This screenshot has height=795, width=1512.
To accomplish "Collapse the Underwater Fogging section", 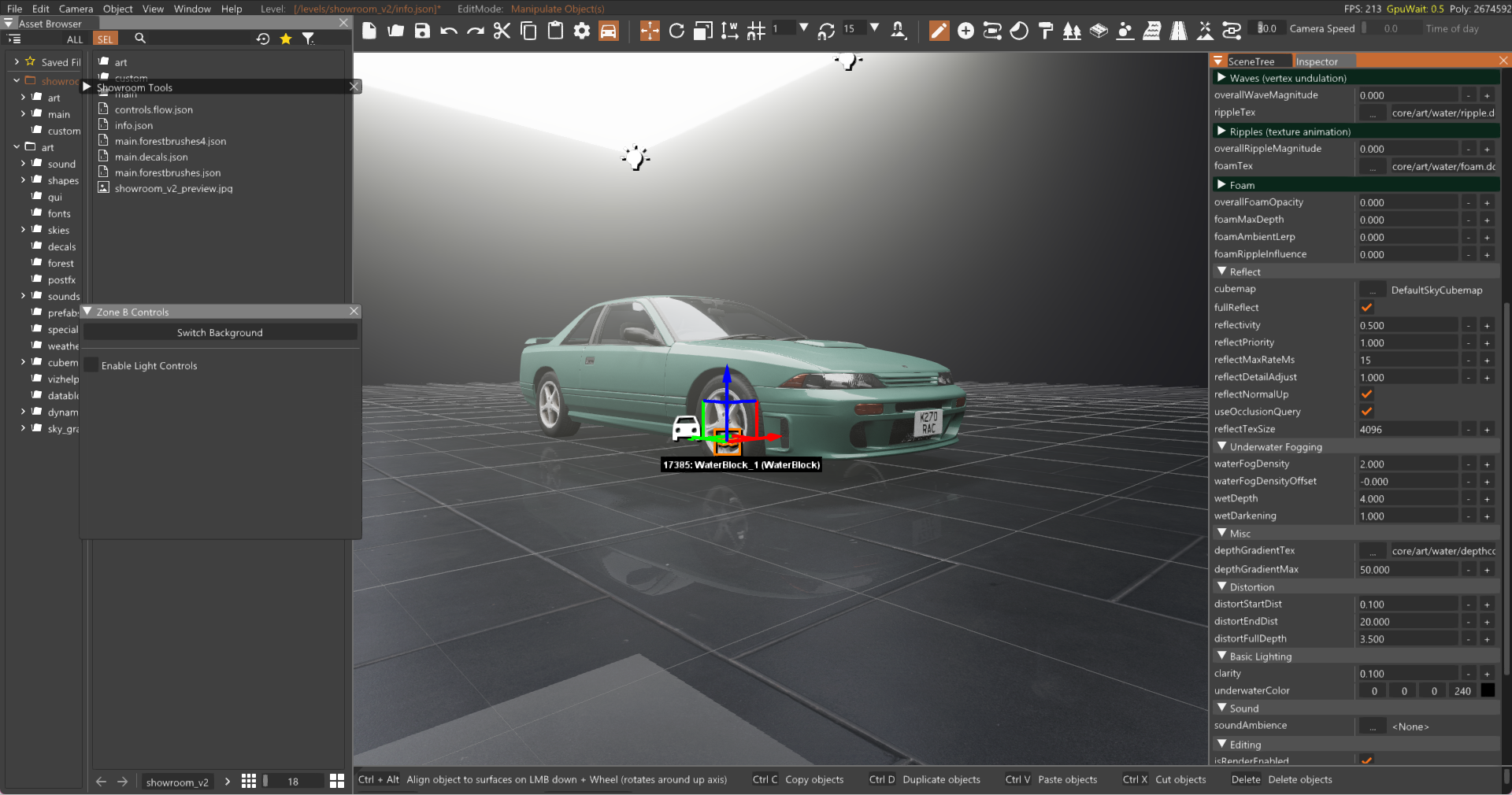I will point(1221,446).
